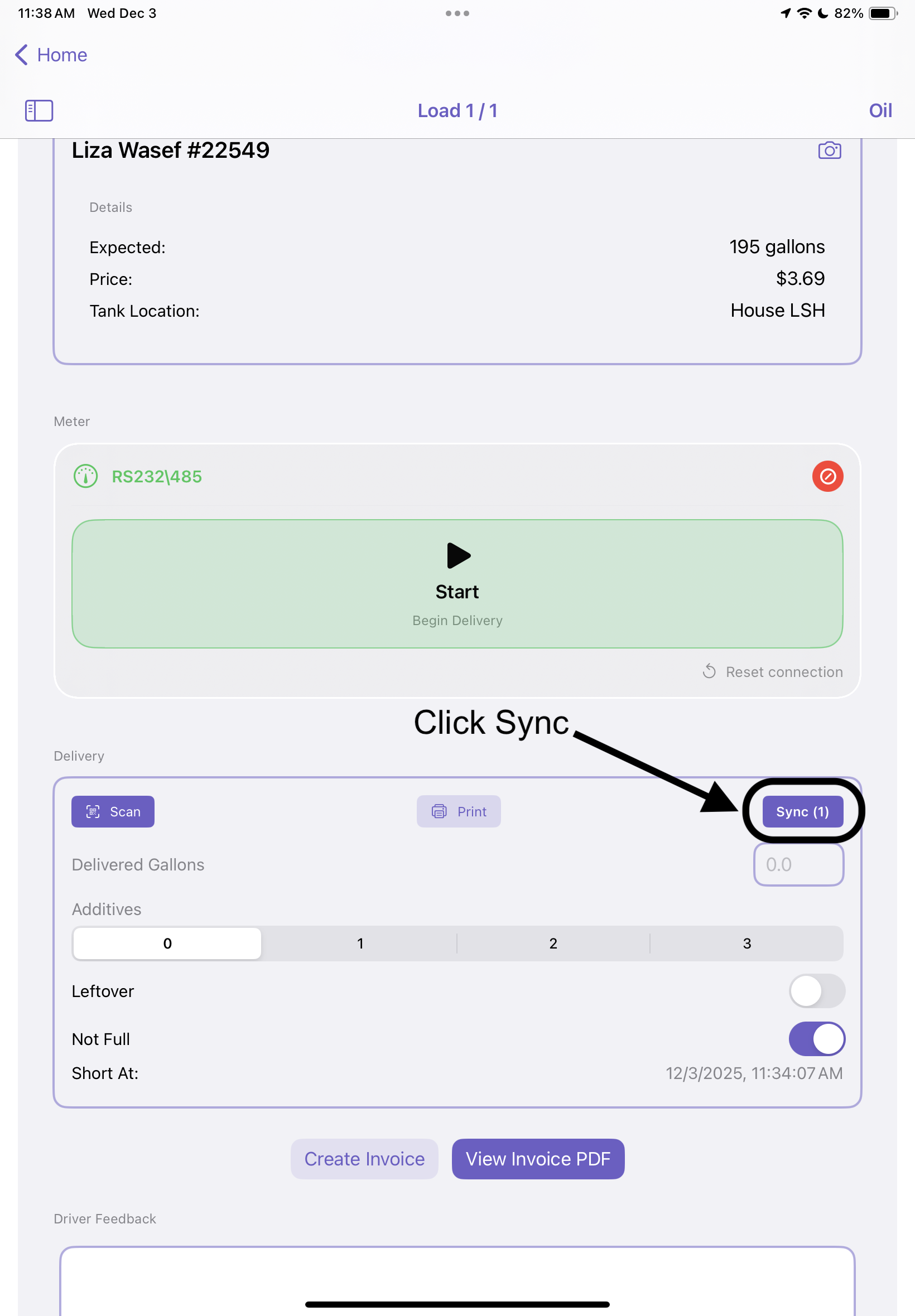Image resolution: width=915 pixels, height=1316 pixels.
Task: Toggle the sidebar panel icon
Action: pos(39,110)
